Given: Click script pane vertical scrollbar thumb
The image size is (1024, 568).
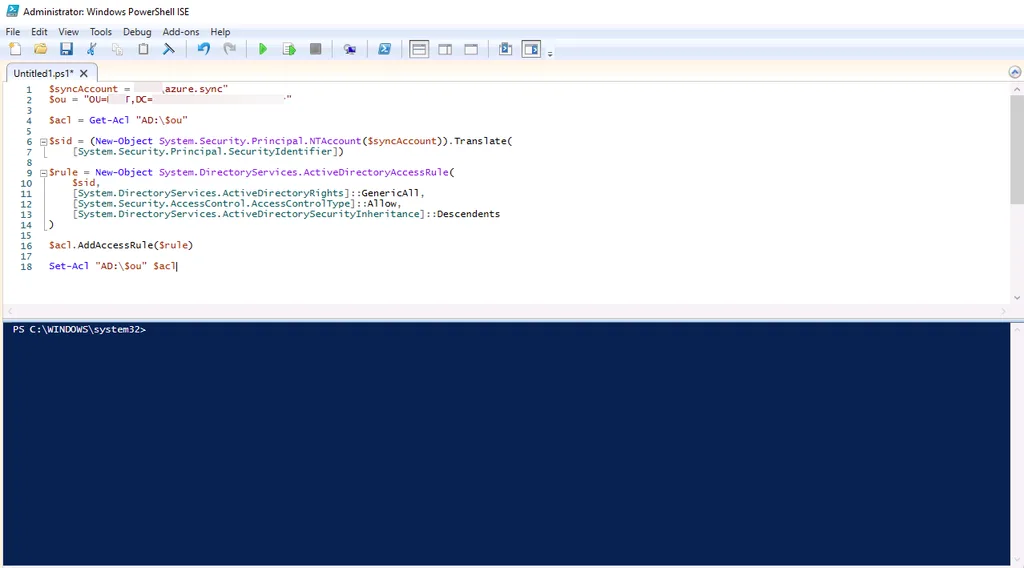Looking at the screenshot, I should 1017,150.
